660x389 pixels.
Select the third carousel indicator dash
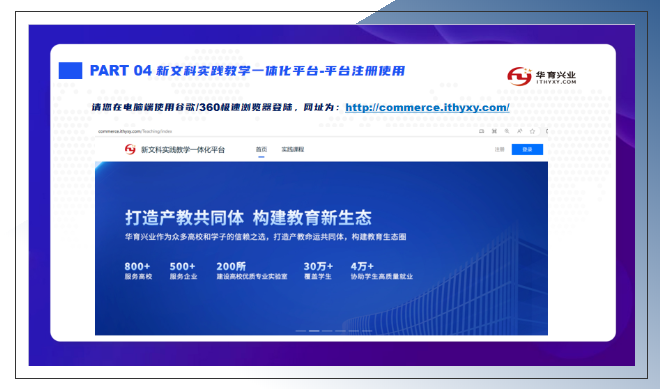point(327,331)
